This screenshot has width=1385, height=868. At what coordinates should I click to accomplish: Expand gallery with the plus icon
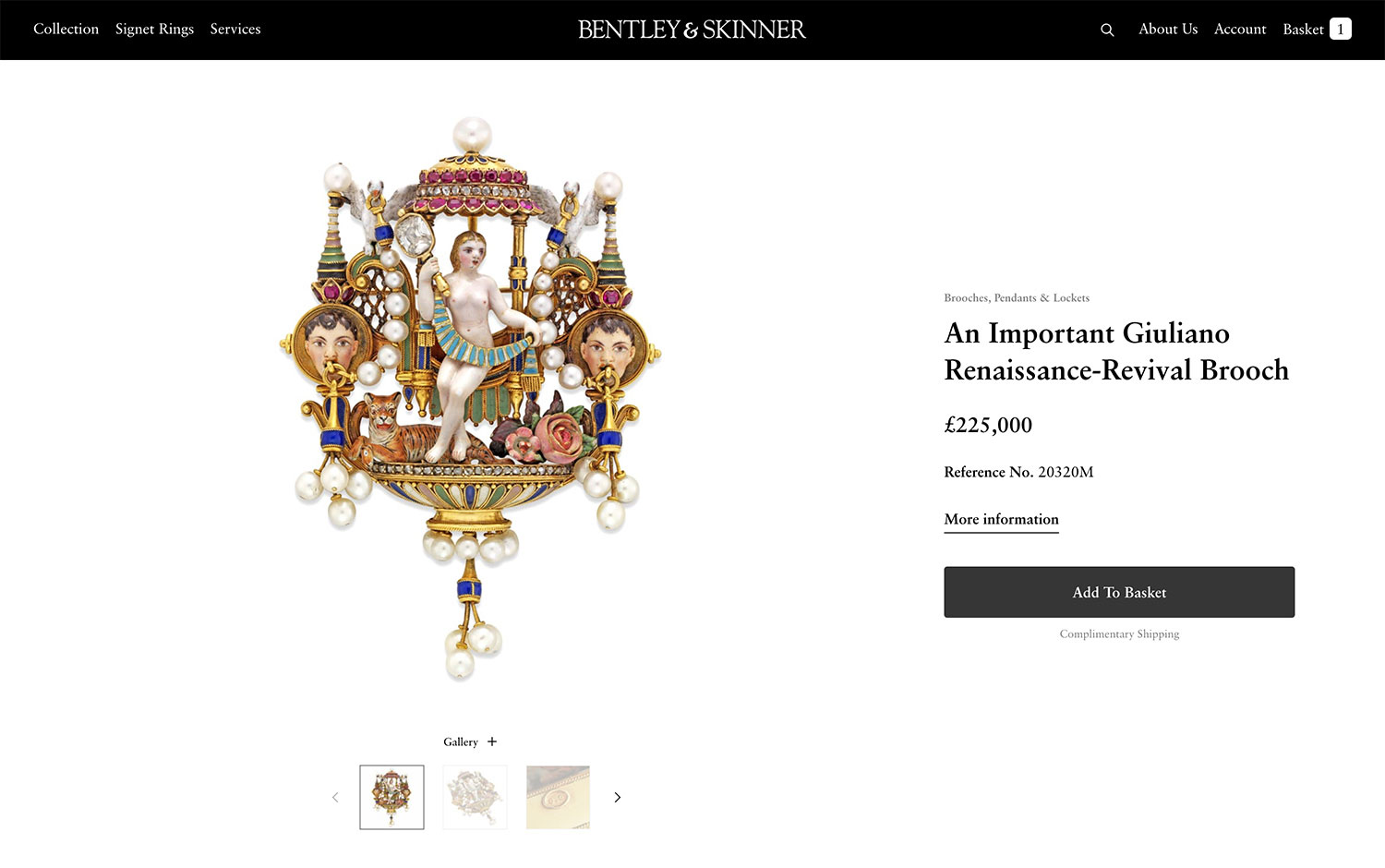[492, 741]
